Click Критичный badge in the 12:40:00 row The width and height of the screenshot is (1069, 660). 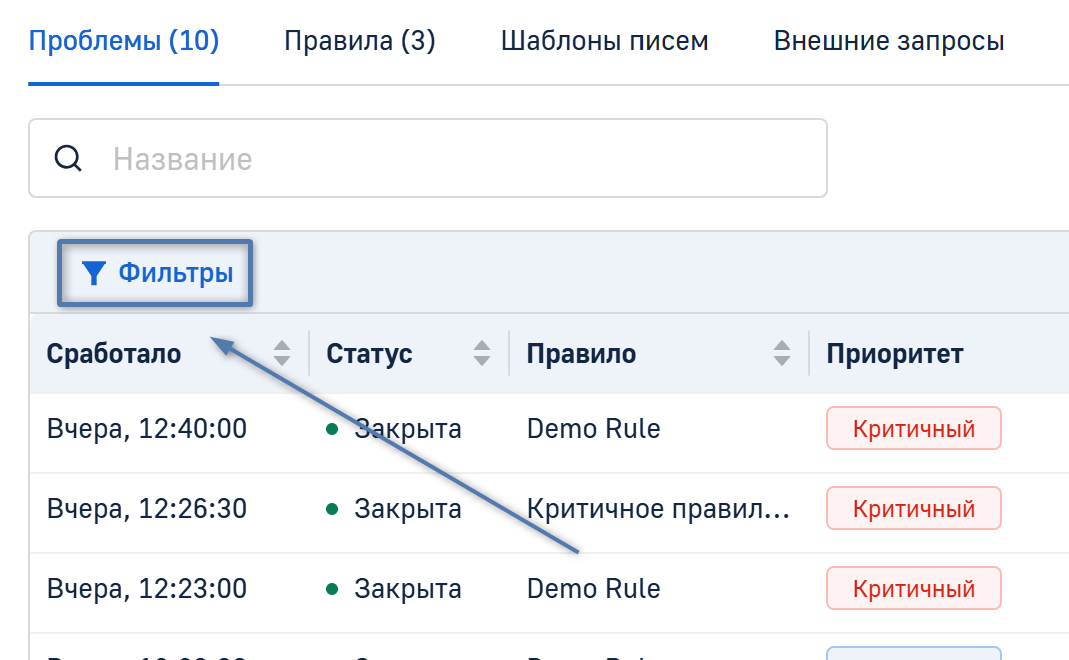(x=913, y=429)
